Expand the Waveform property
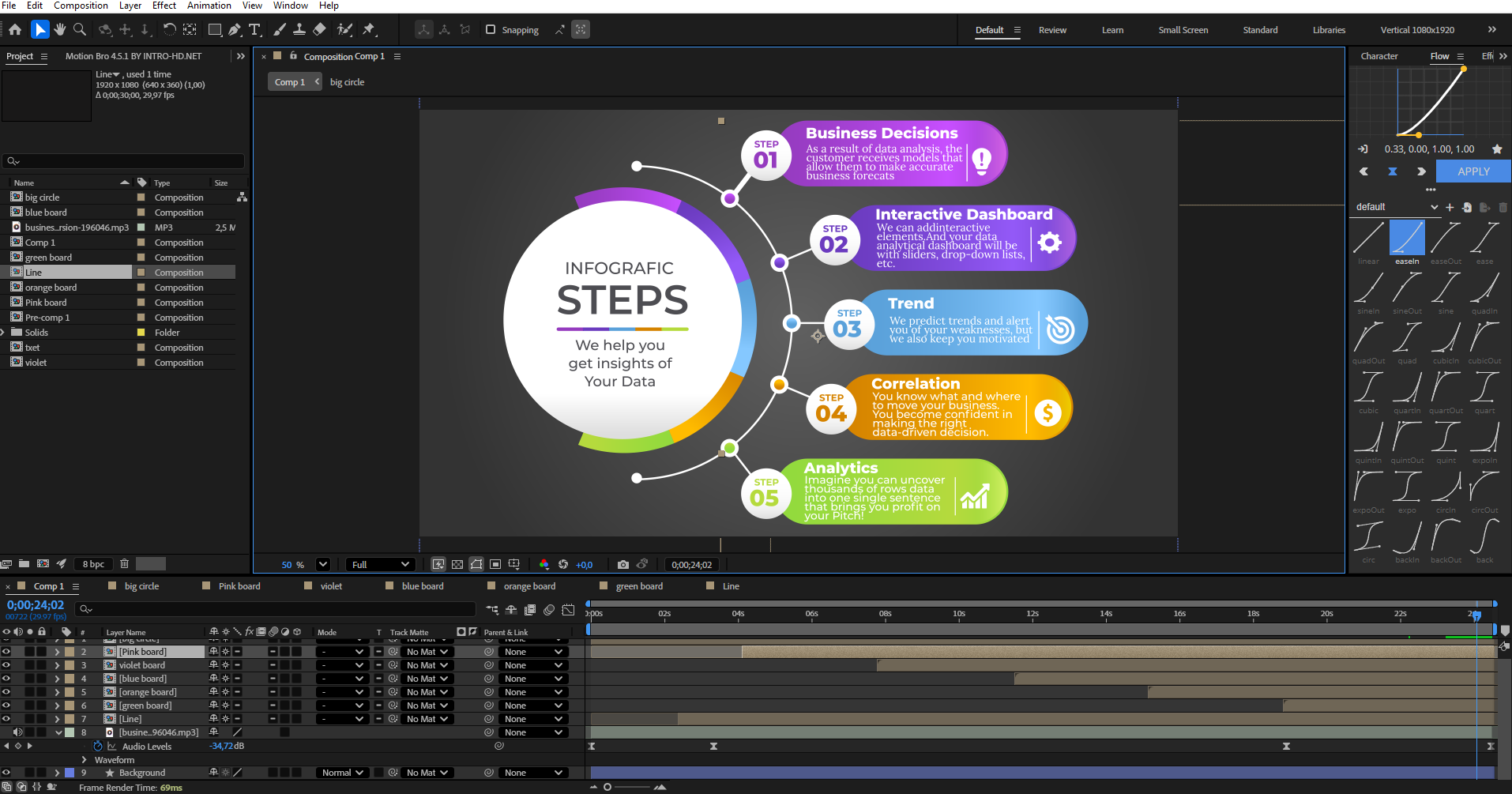The image size is (1512, 794). (84, 760)
